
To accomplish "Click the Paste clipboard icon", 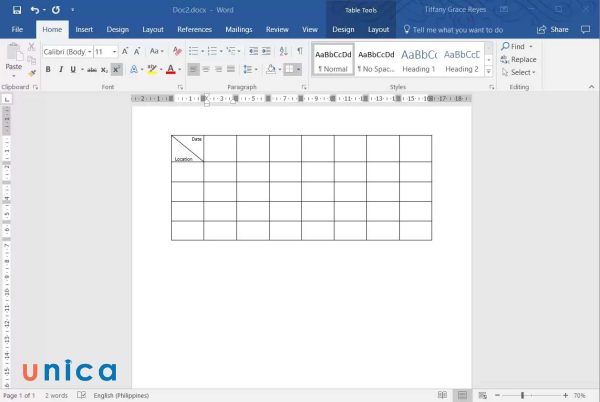I will click(14, 52).
